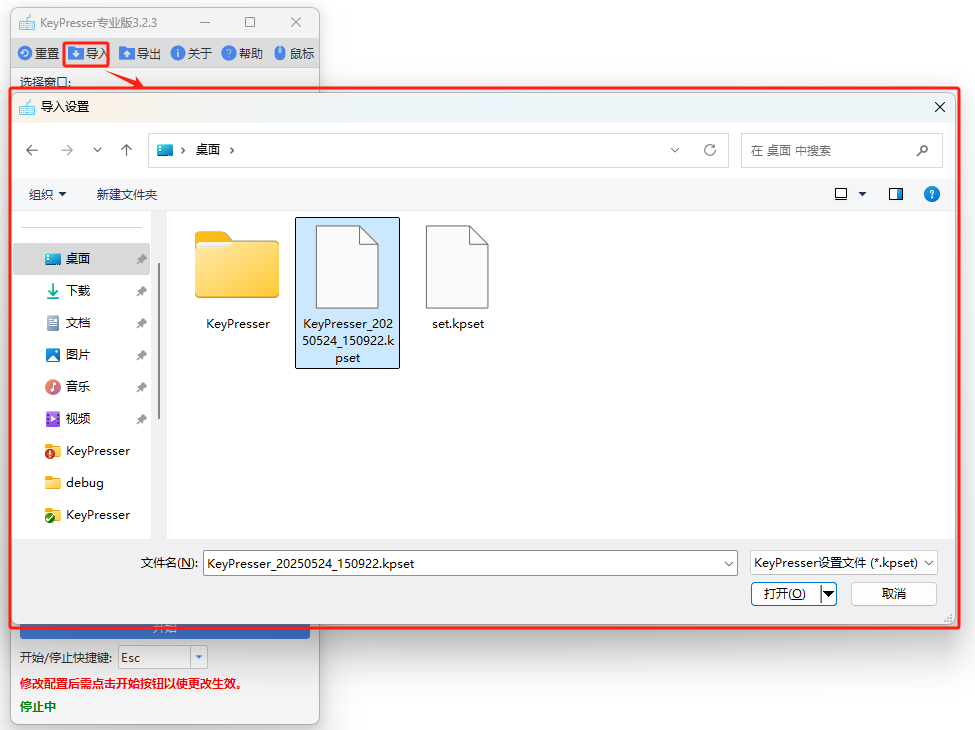The image size is (975, 730).
Task: Click the magnifier search icon
Action: [x=922, y=150]
